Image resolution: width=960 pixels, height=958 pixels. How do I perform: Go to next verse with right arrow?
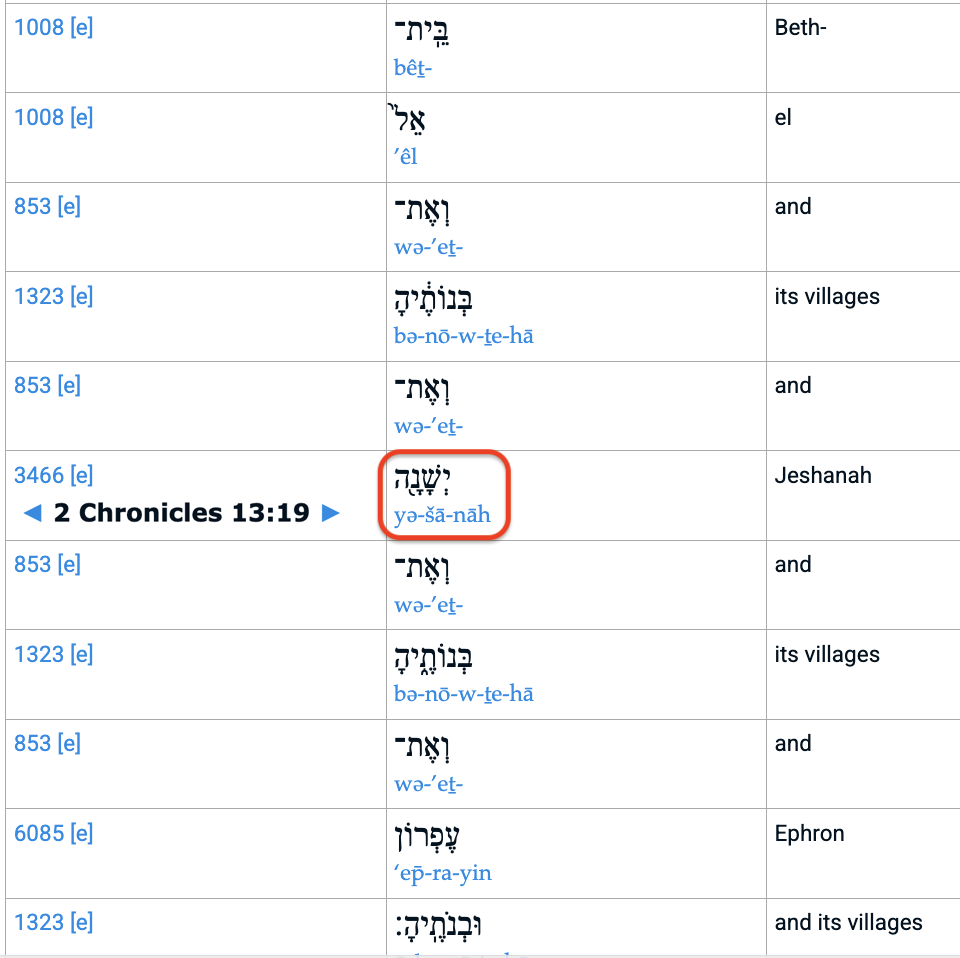(x=331, y=513)
